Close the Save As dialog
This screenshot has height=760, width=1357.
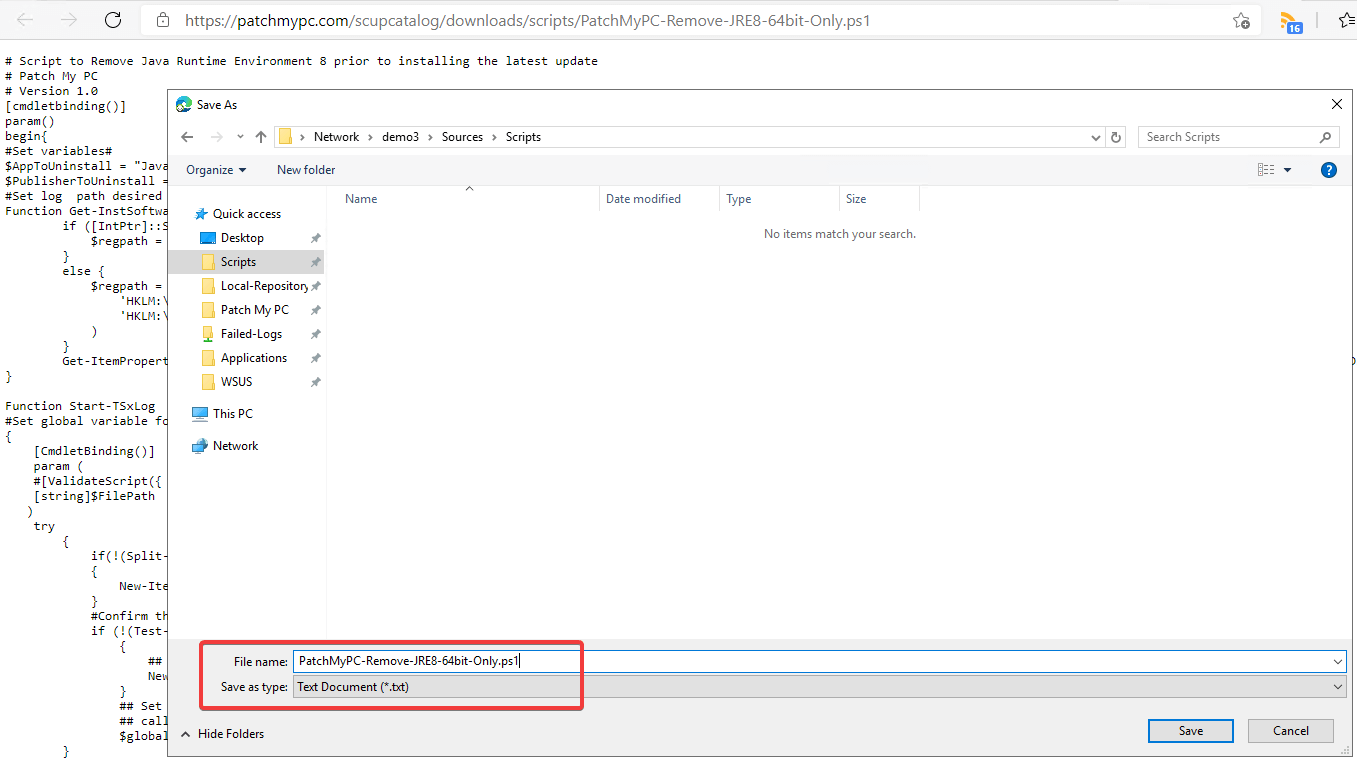1337,104
